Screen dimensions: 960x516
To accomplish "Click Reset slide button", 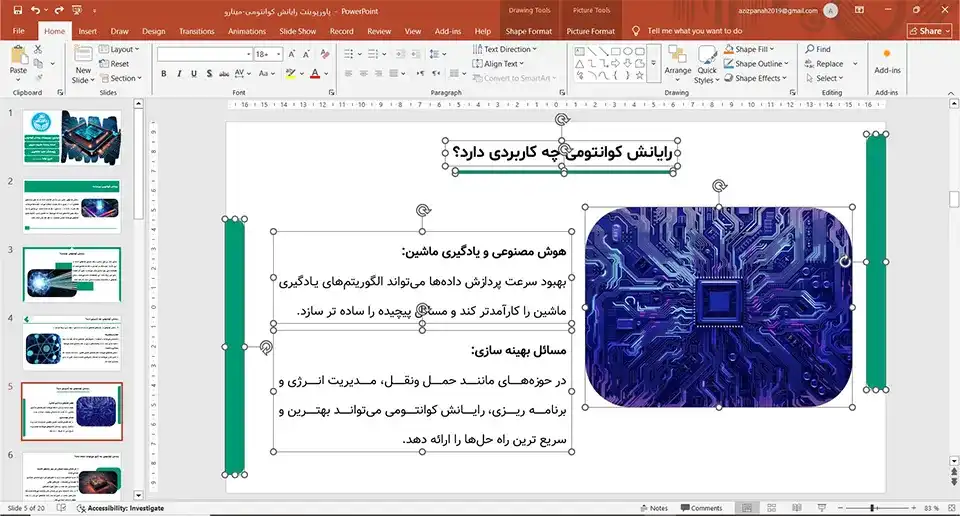I will 114,64.
